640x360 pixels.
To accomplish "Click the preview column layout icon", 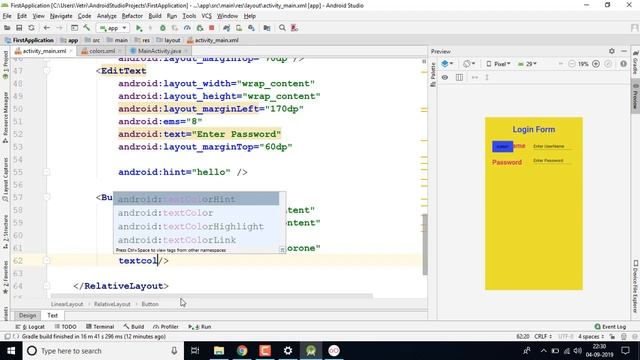I will (459, 77).
